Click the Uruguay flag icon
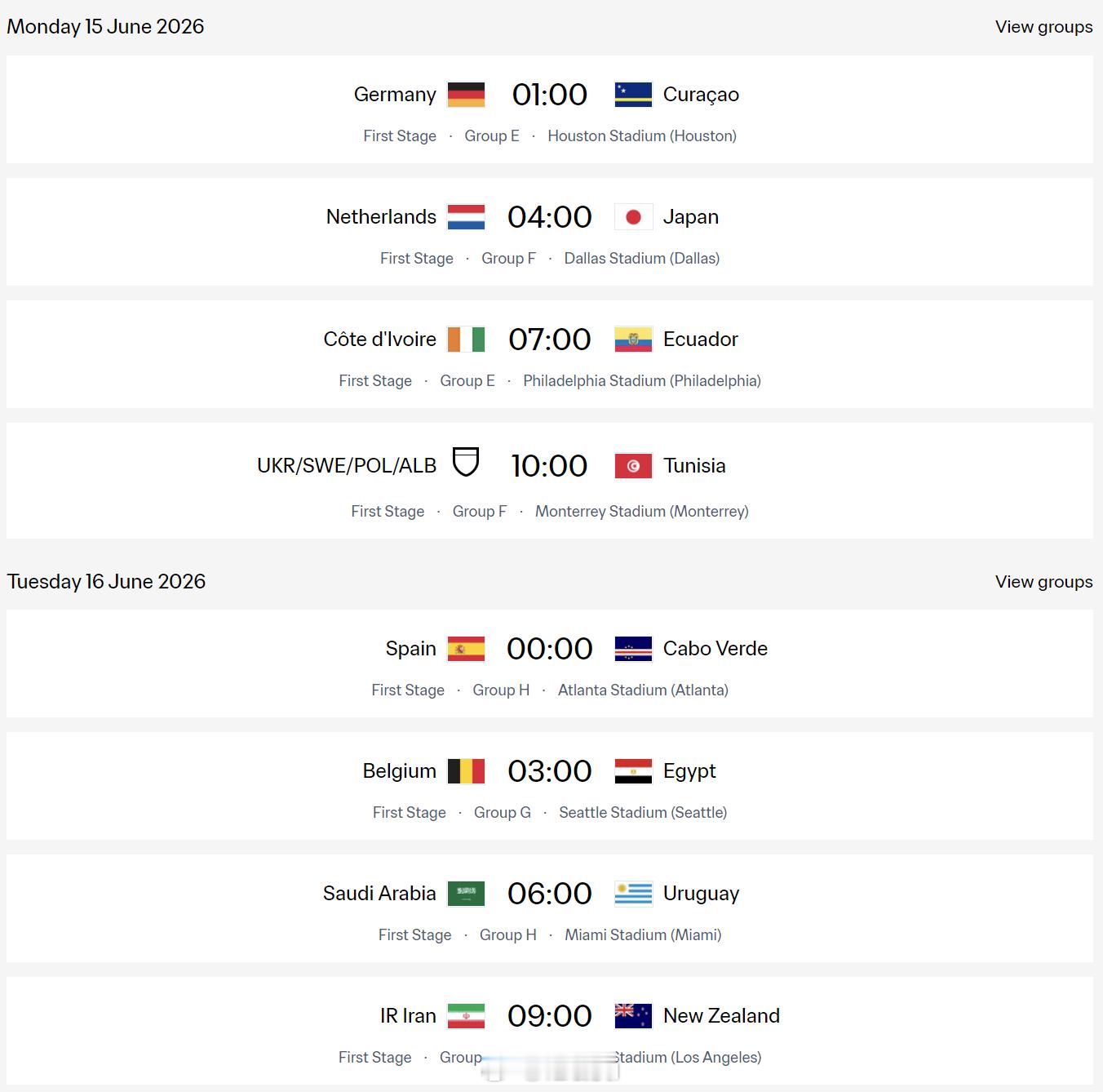Image resolution: width=1103 pixels, height=1092 pixels. (633, 894)
